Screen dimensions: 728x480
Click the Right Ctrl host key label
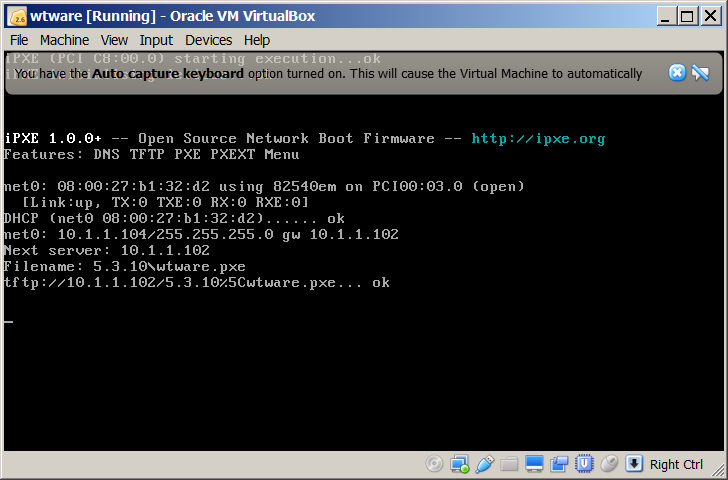click(677, 464)
